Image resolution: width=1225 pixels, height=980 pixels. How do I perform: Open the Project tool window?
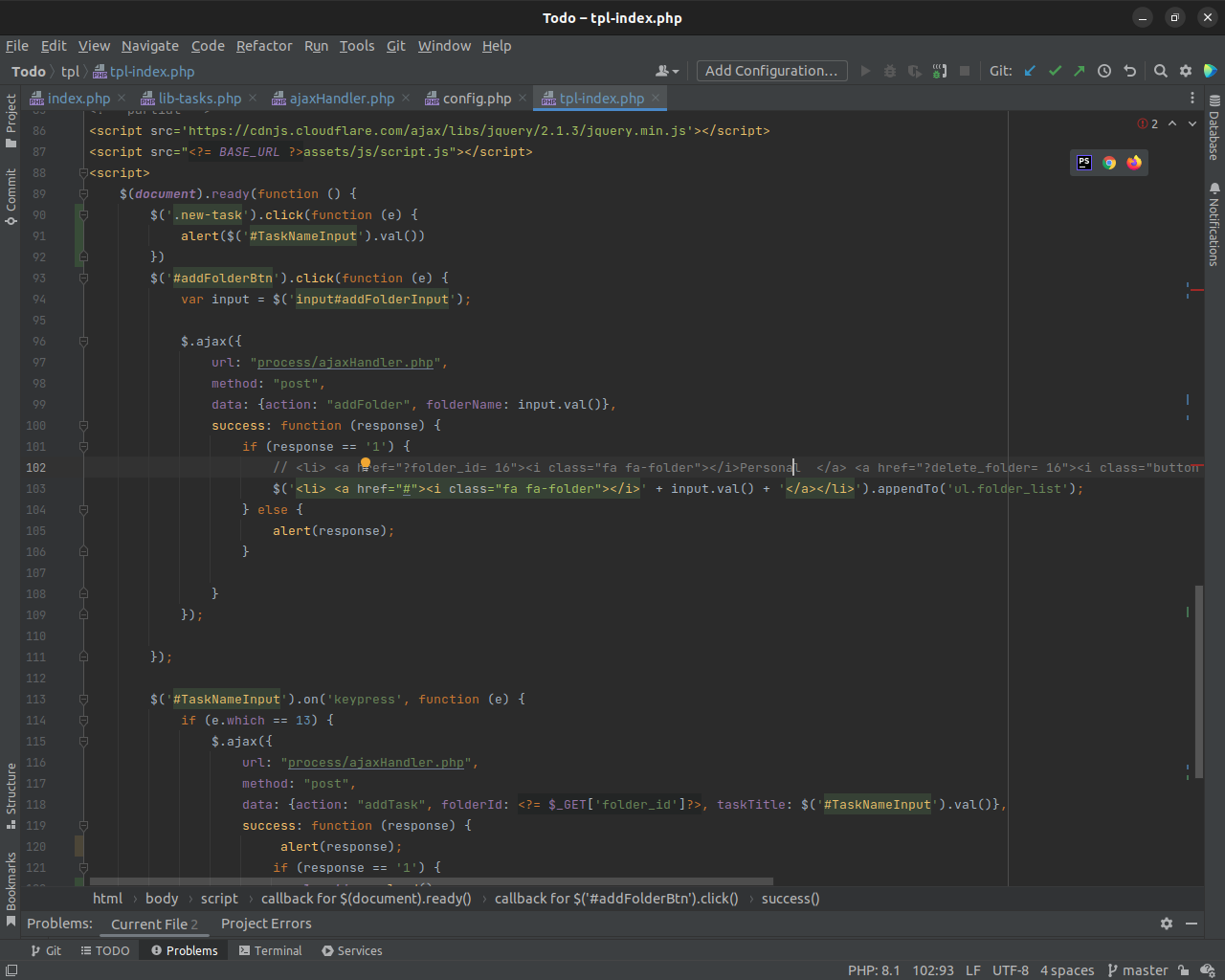click(x=11, y=121)
